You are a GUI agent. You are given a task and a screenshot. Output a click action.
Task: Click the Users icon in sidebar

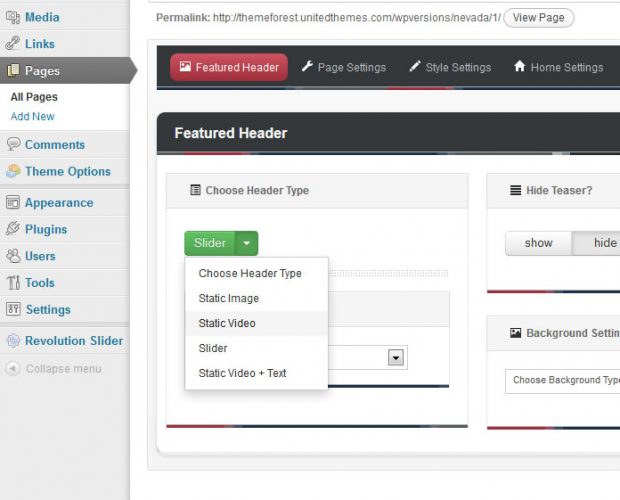pos(12,257)
